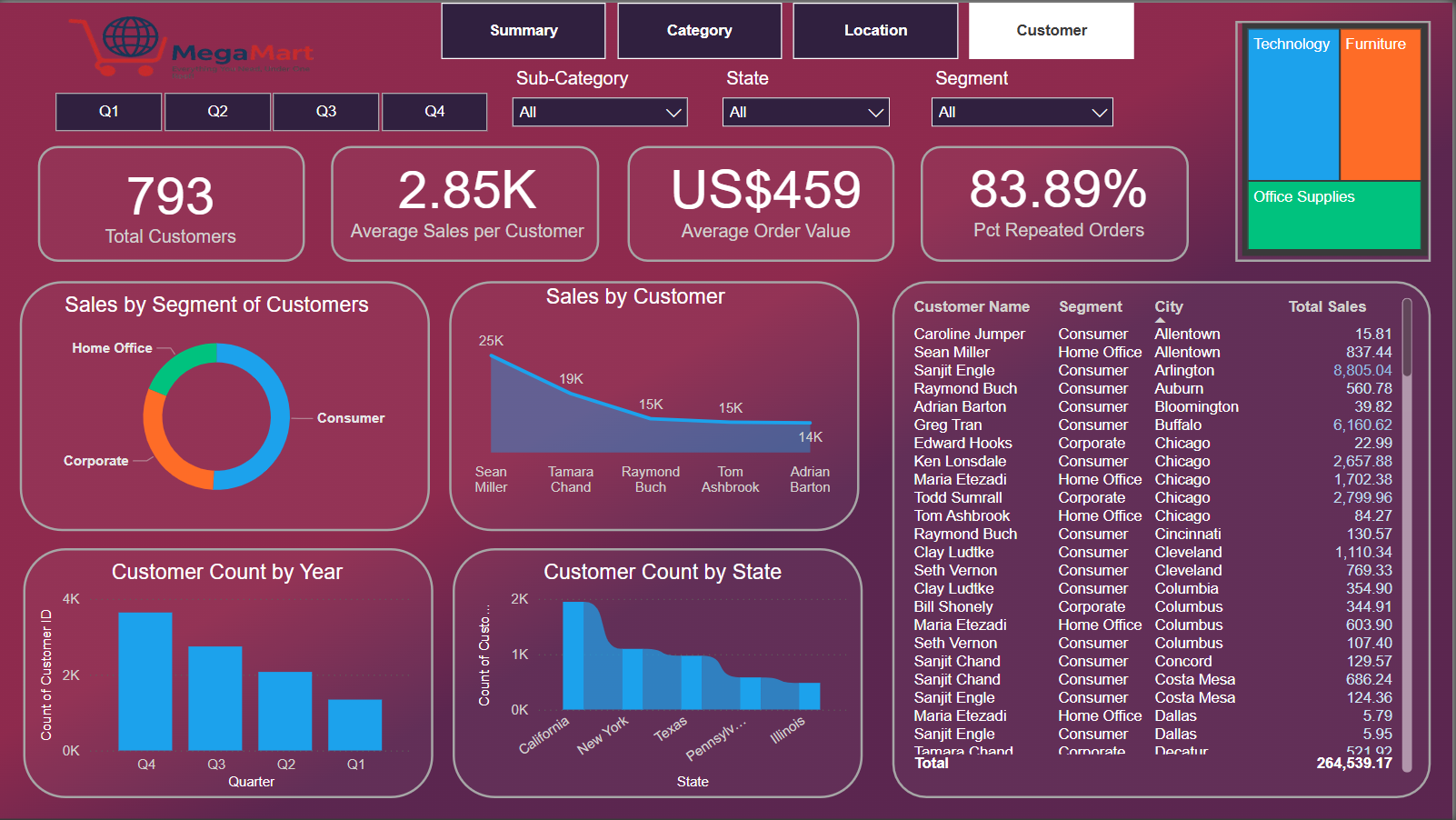The image size is (1456, 820).
Task: Return to the Customer tab
Action: [1050, 30]
